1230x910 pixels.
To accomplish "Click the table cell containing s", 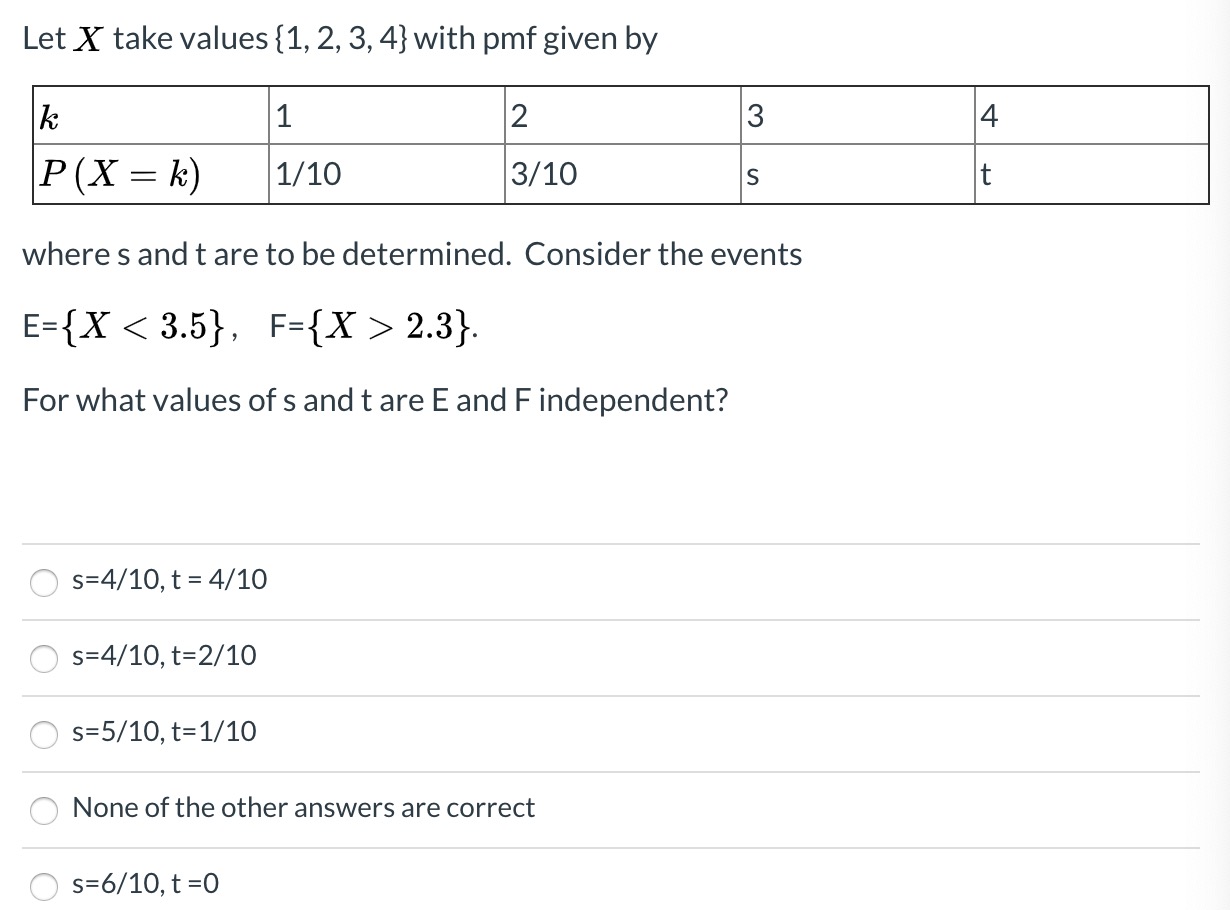I will (x=858, y=175).
